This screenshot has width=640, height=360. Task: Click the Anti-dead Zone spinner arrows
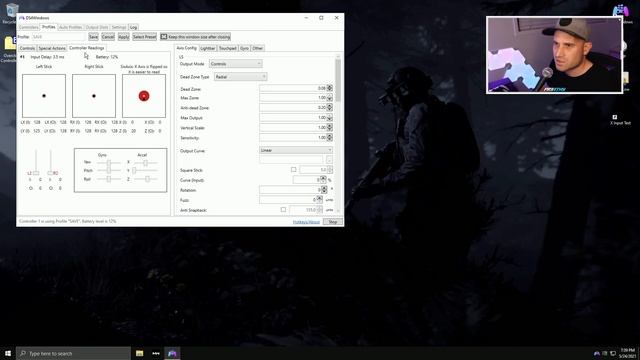(330, 107)
